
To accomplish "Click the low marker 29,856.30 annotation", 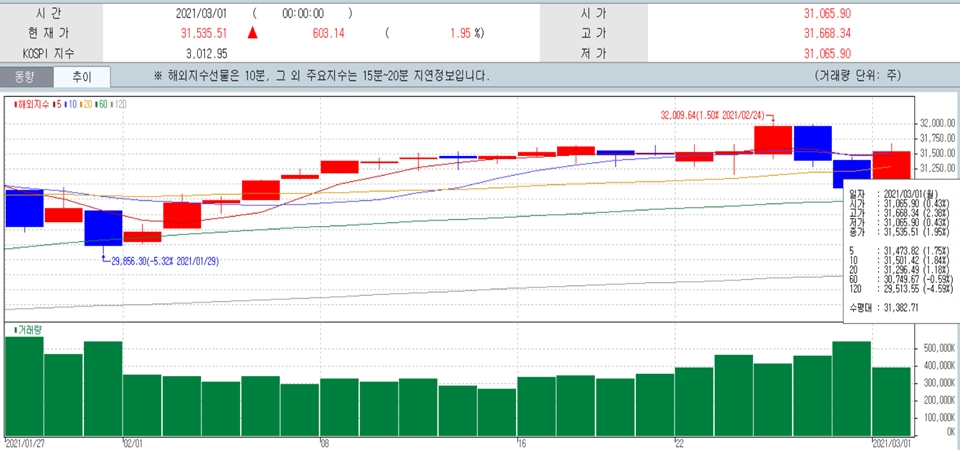I will click(x=164, y=261).
